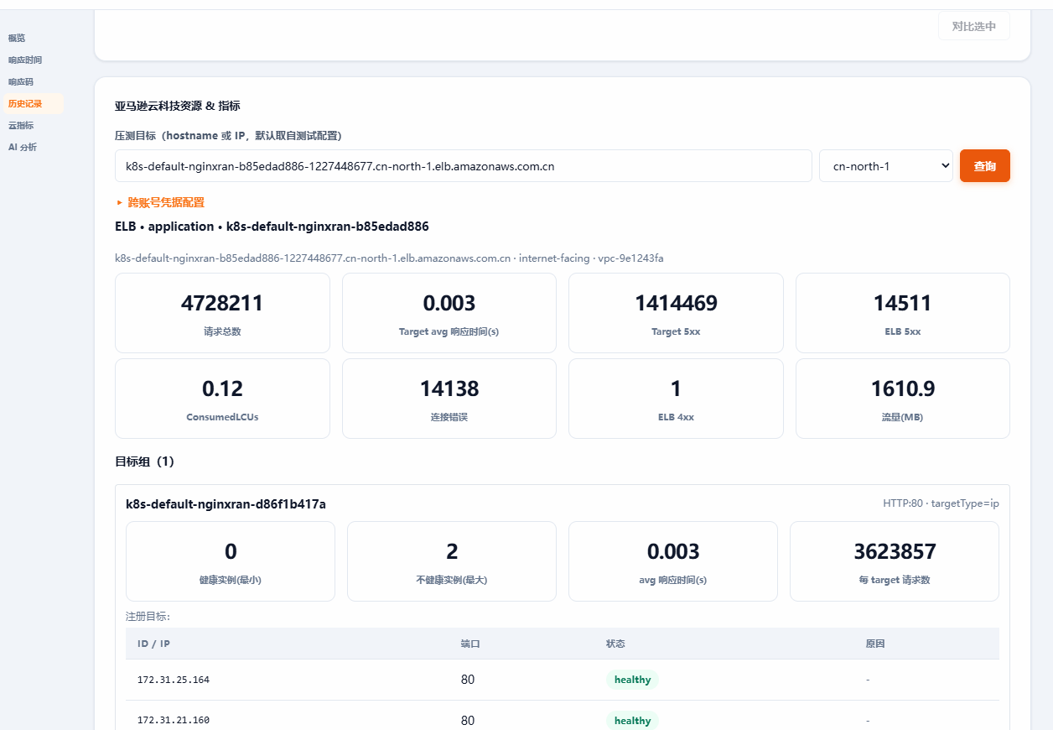The width and height of the screenshot is (1053, 730).
Task: Switch to 云指标 section
Action: pos(21,126)
